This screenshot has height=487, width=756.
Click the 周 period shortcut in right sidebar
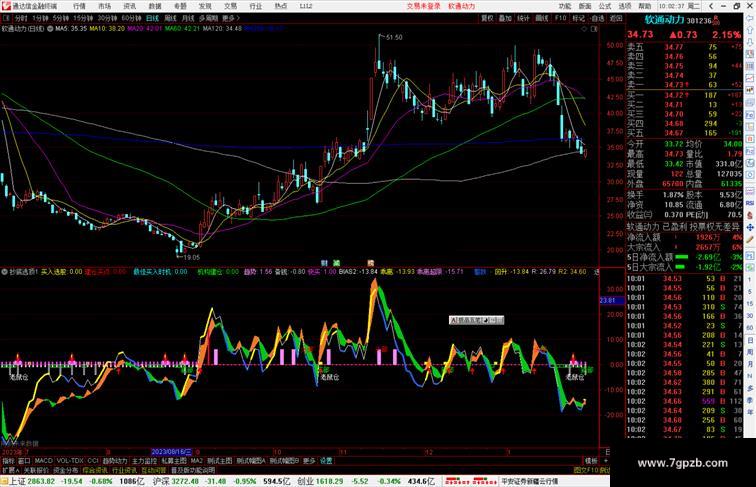750,352
